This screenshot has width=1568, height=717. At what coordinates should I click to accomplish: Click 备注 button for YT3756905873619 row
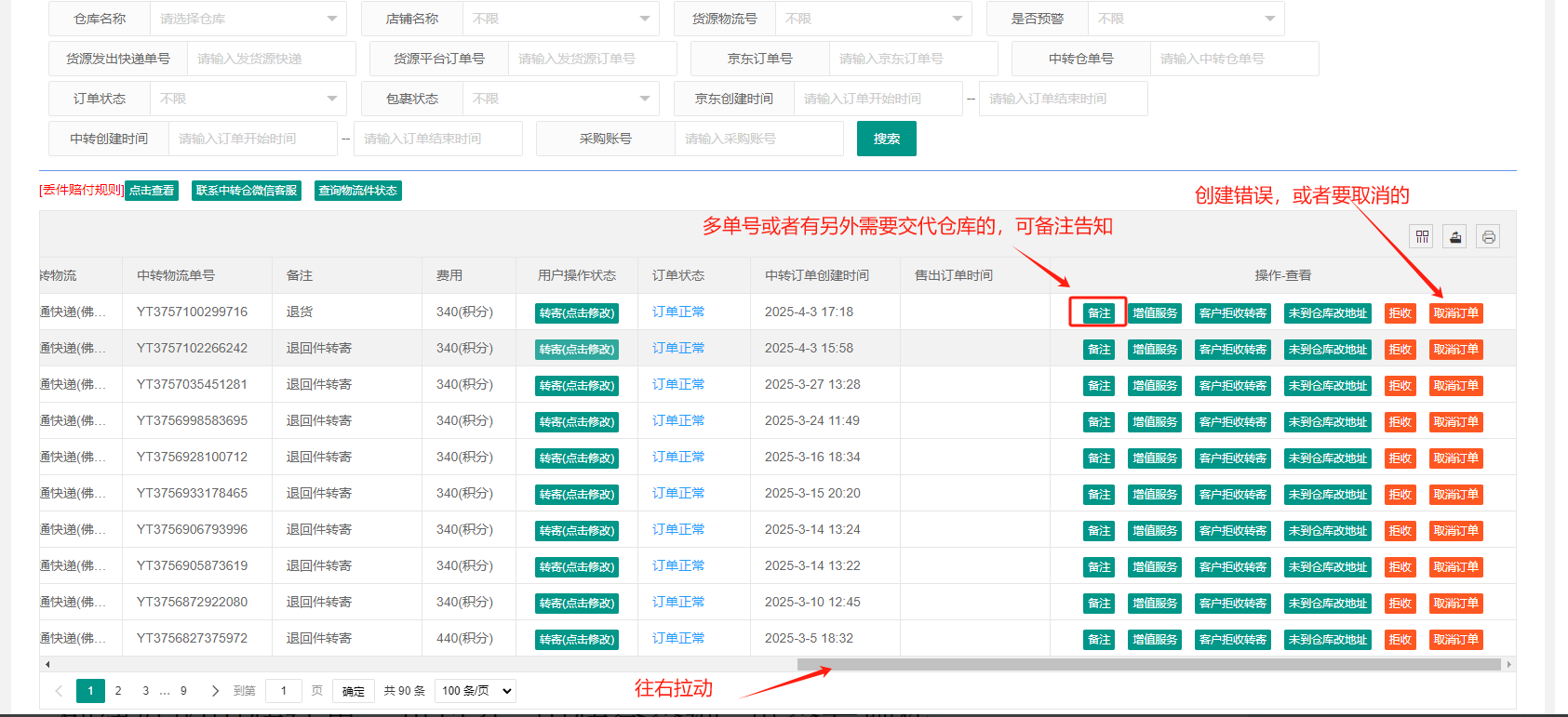(1099, 567)
